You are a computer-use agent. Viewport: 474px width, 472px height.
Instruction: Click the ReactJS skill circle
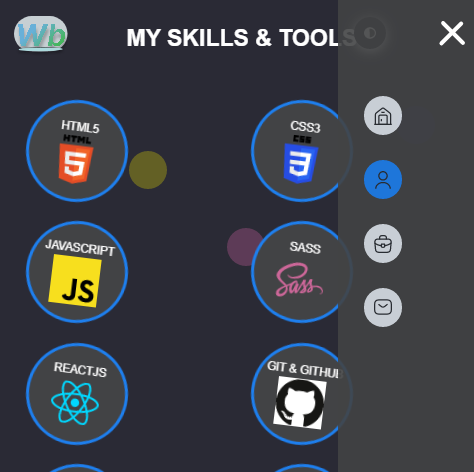77,394
